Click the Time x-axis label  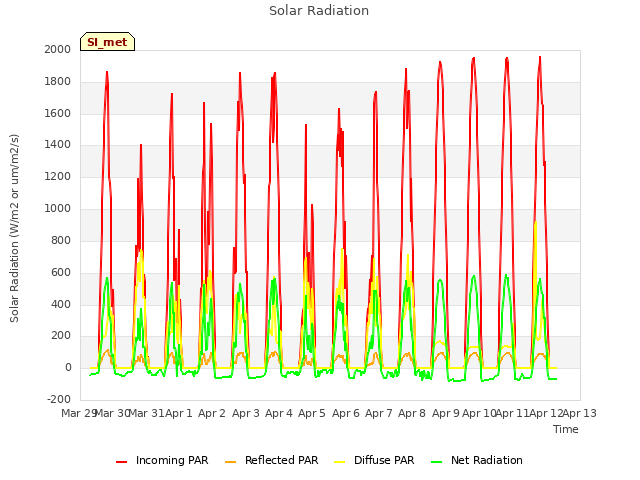pos(565,429)
